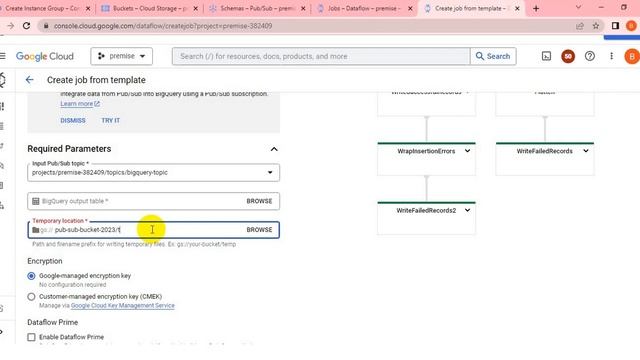Expand the WriteFailedRecords node
This screenshot has height=360, width=640.
tap(586, 151)
